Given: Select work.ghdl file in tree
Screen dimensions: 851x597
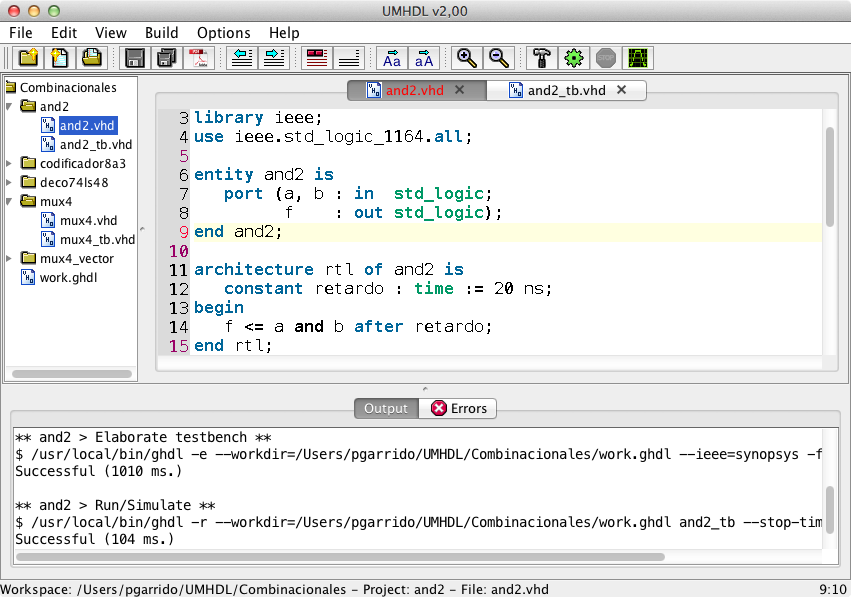Looking at the screenshot, I should (68, 277).
